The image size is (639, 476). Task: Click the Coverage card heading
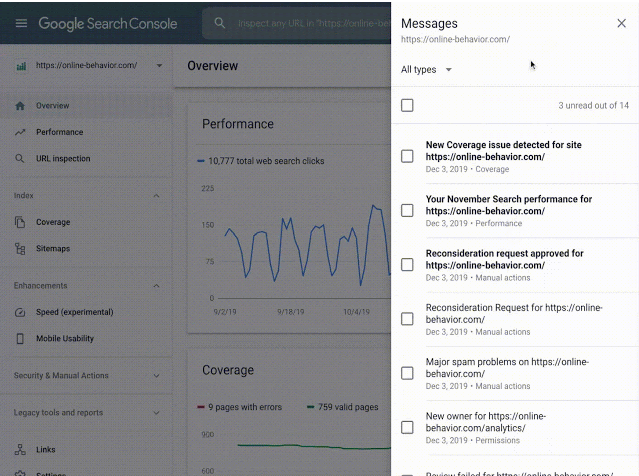[228, 370]
